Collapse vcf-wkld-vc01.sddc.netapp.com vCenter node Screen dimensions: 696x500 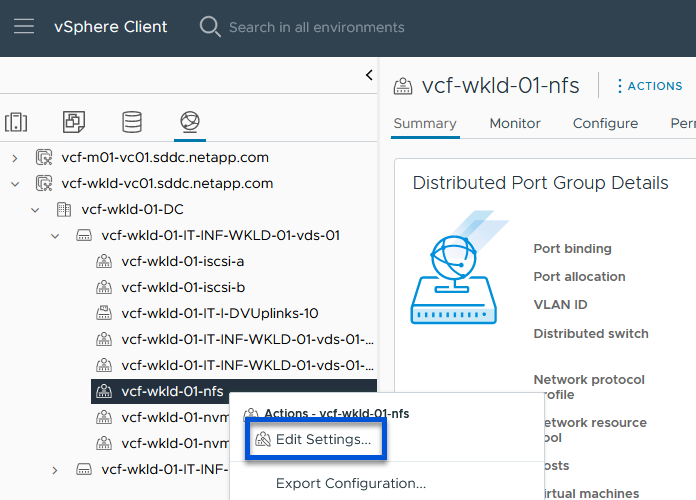tap(15, 183)
